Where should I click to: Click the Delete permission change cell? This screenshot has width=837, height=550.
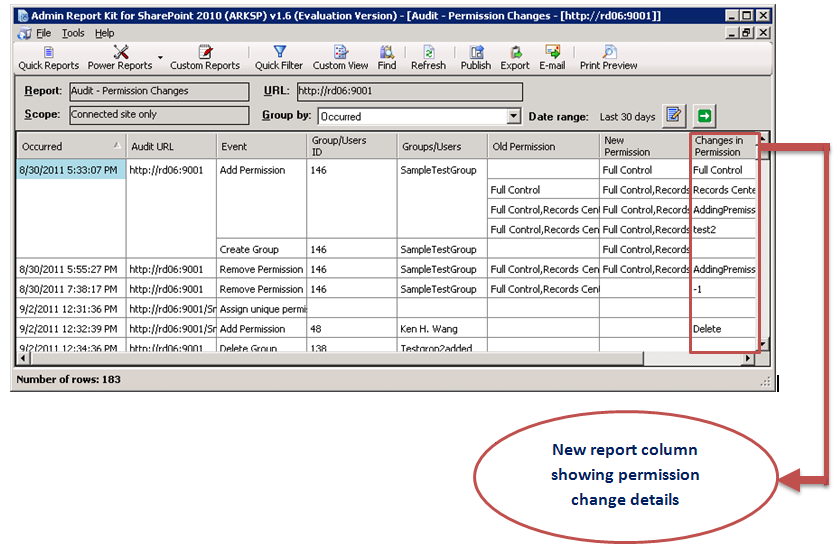724,328
